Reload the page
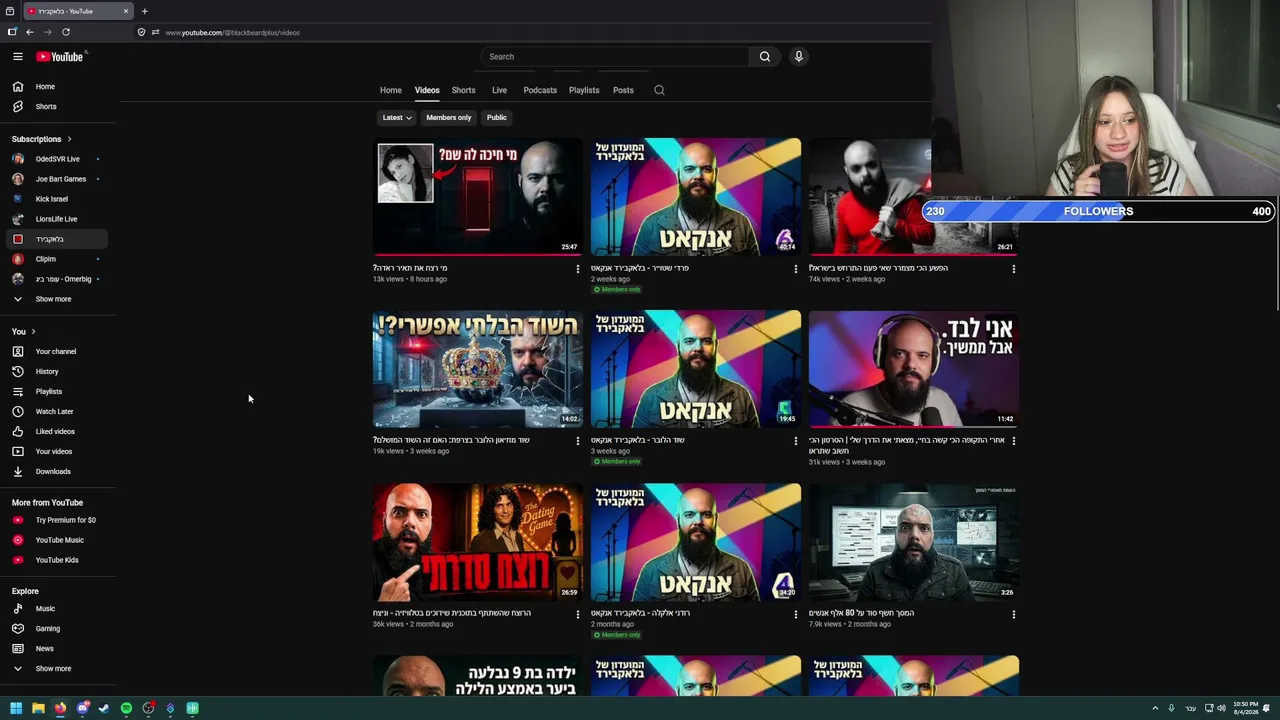 pos(66,32)
